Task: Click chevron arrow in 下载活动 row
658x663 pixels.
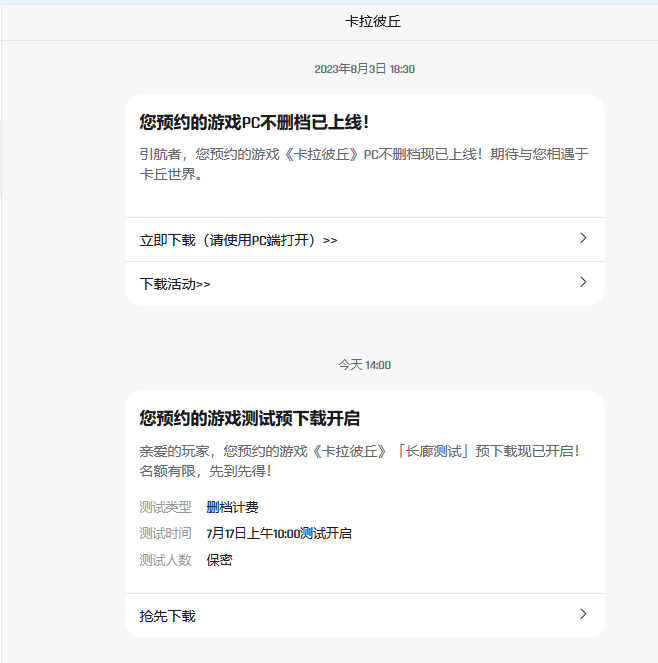Action: [x=583, y=282]
